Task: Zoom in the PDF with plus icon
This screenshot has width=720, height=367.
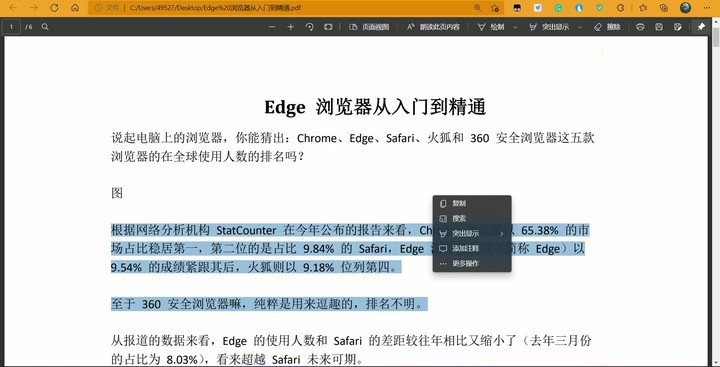Action: coord(290,27)
